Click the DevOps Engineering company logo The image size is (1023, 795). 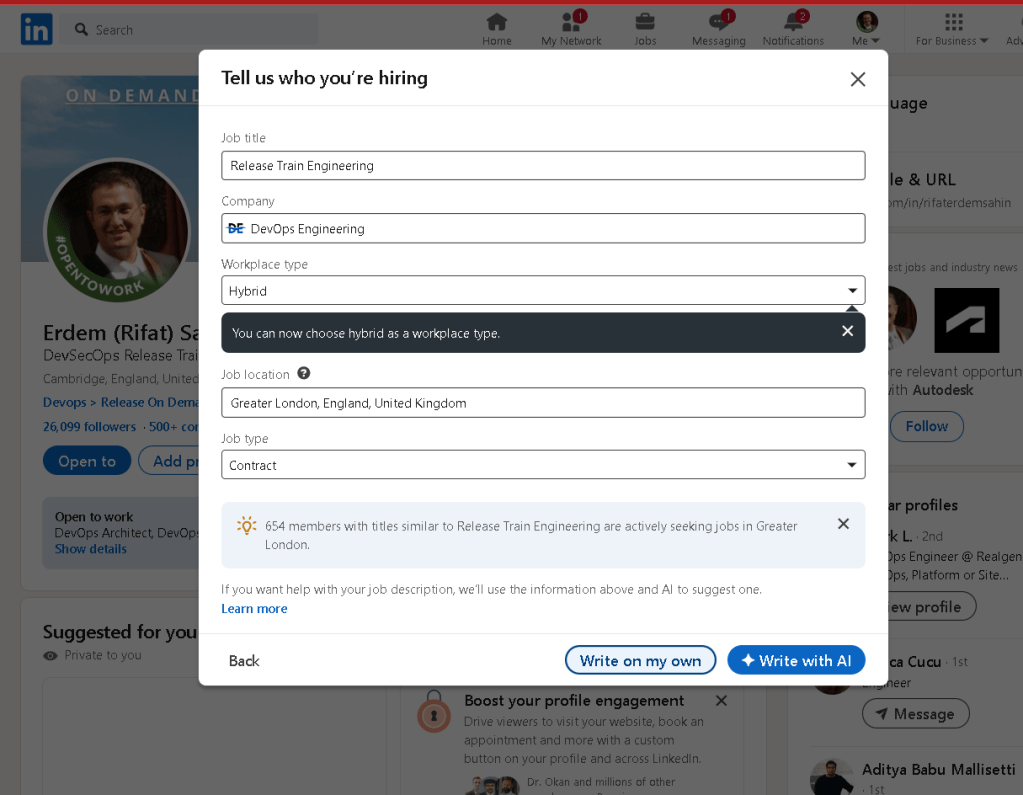[x=235, y=228]
